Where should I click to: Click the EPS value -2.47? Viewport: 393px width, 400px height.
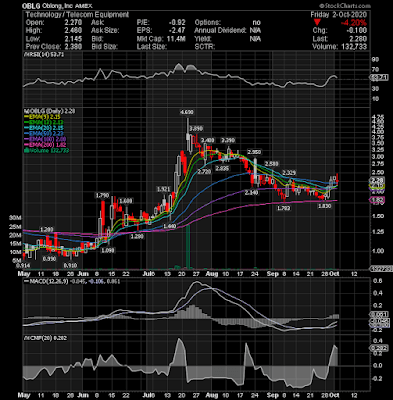coord(177,31)
